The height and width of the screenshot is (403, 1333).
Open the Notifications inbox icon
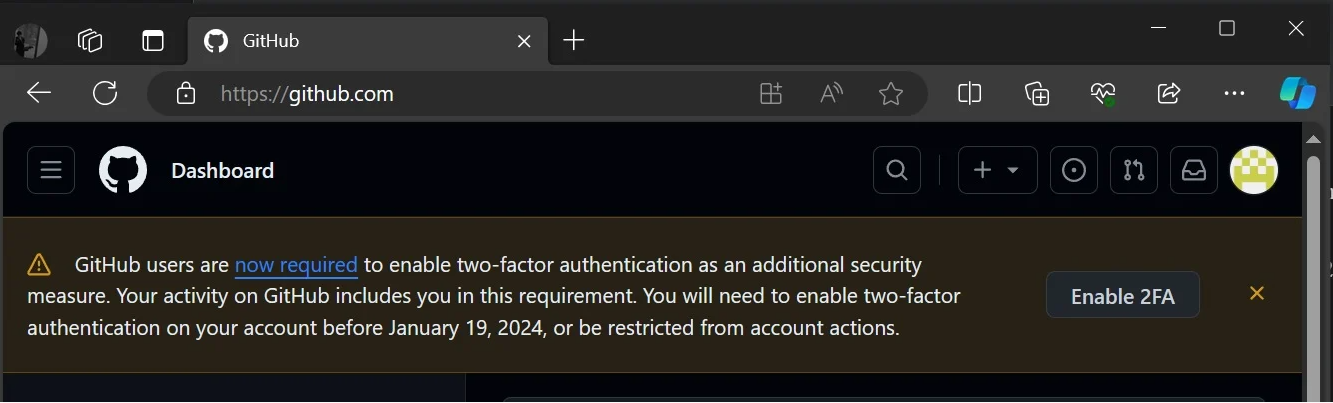click(1194, 170)
